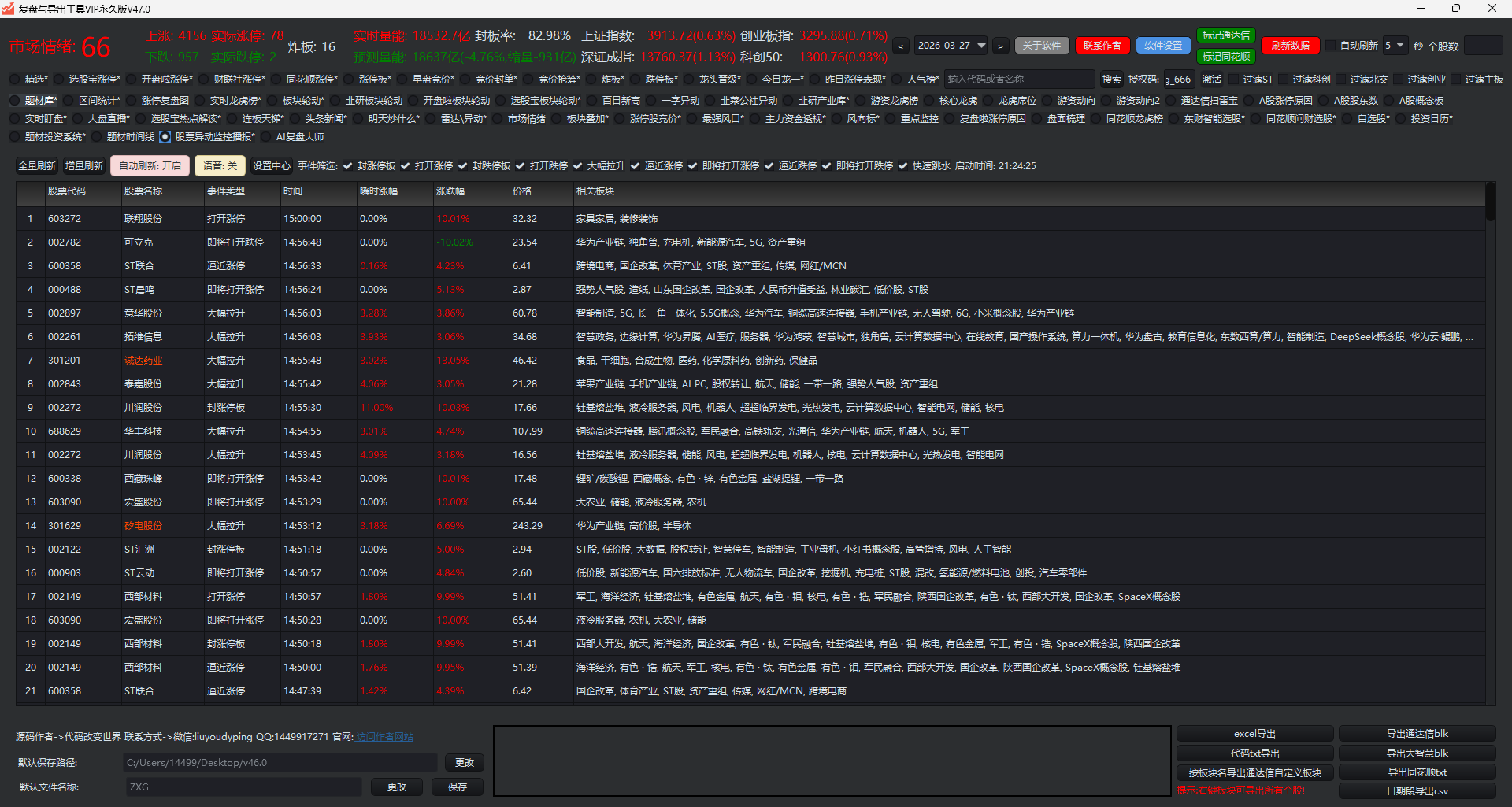
Task: Click the green 标记通达信 button
Action: pos(1225,35)
